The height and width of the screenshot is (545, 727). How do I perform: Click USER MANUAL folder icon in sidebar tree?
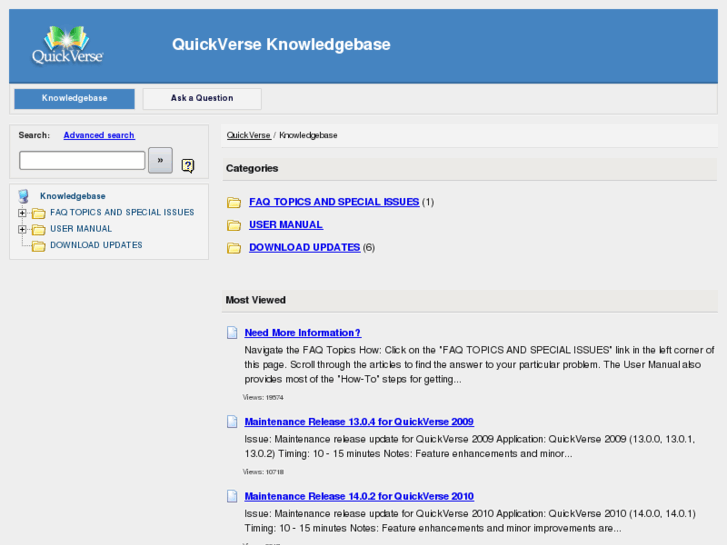point(38,229)
